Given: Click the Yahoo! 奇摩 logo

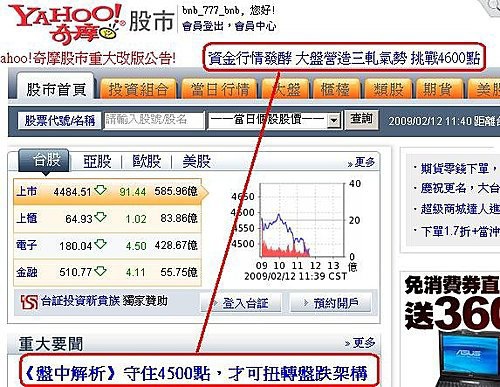Looking at the screenshot, I should click(66, 23).
